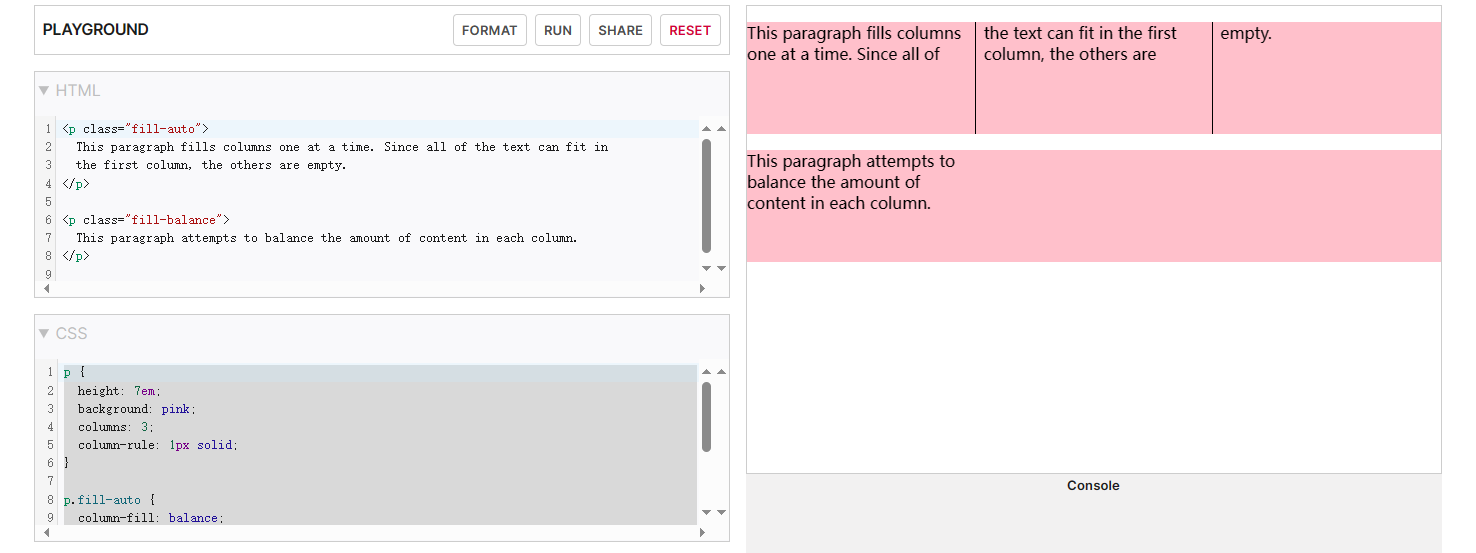The width and height of the screenshot is (1476, 553).
Task: Collapse the HTML editor section triangle
Action: point(43,90)
